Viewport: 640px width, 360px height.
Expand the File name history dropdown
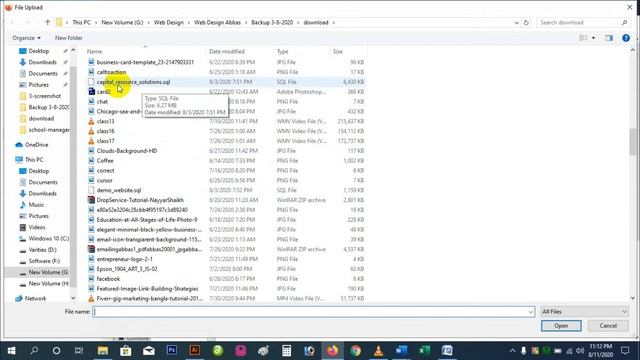pos(531,312)
